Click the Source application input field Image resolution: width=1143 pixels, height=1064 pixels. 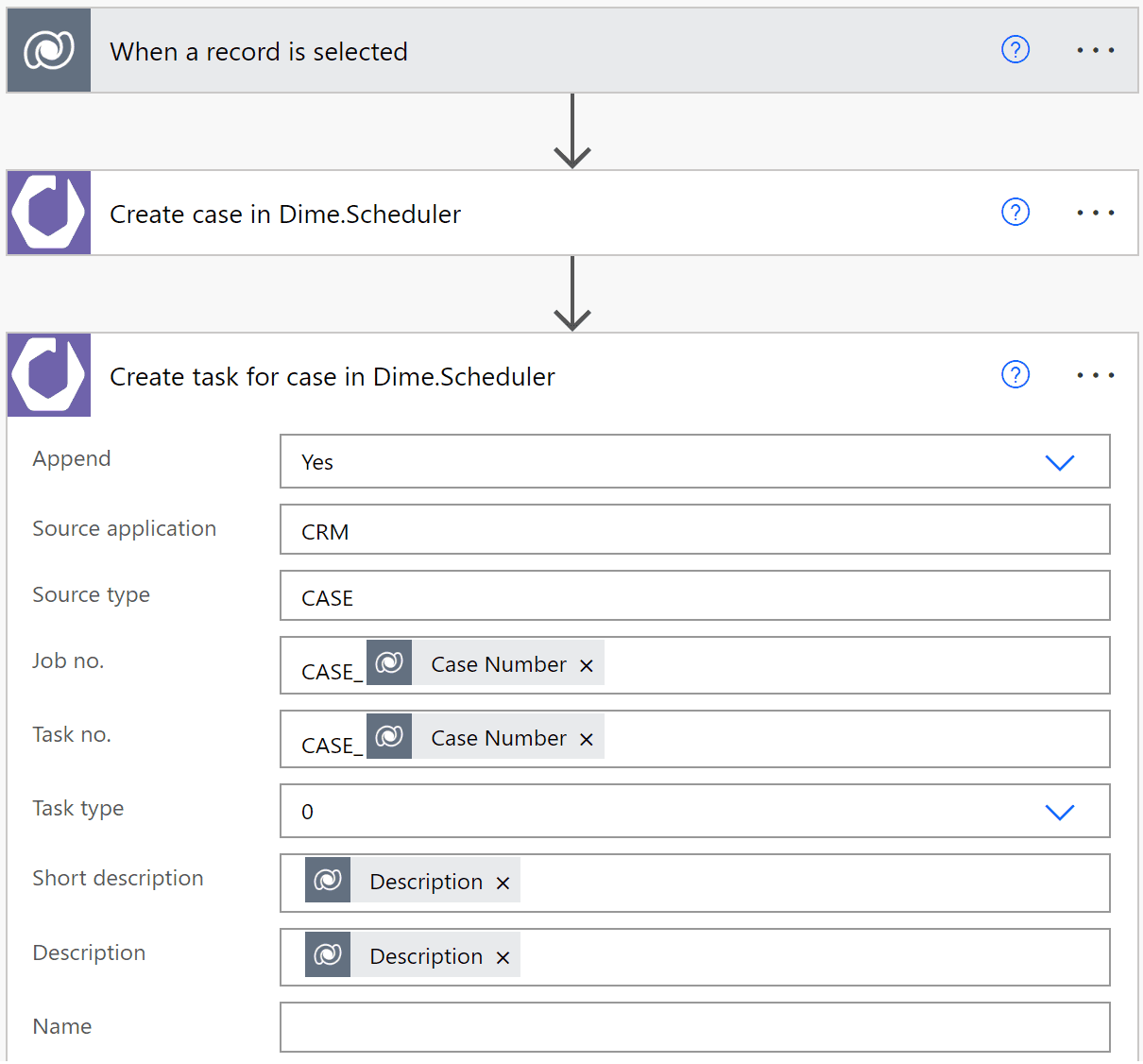pyautogui.click(x=694, y=530)
